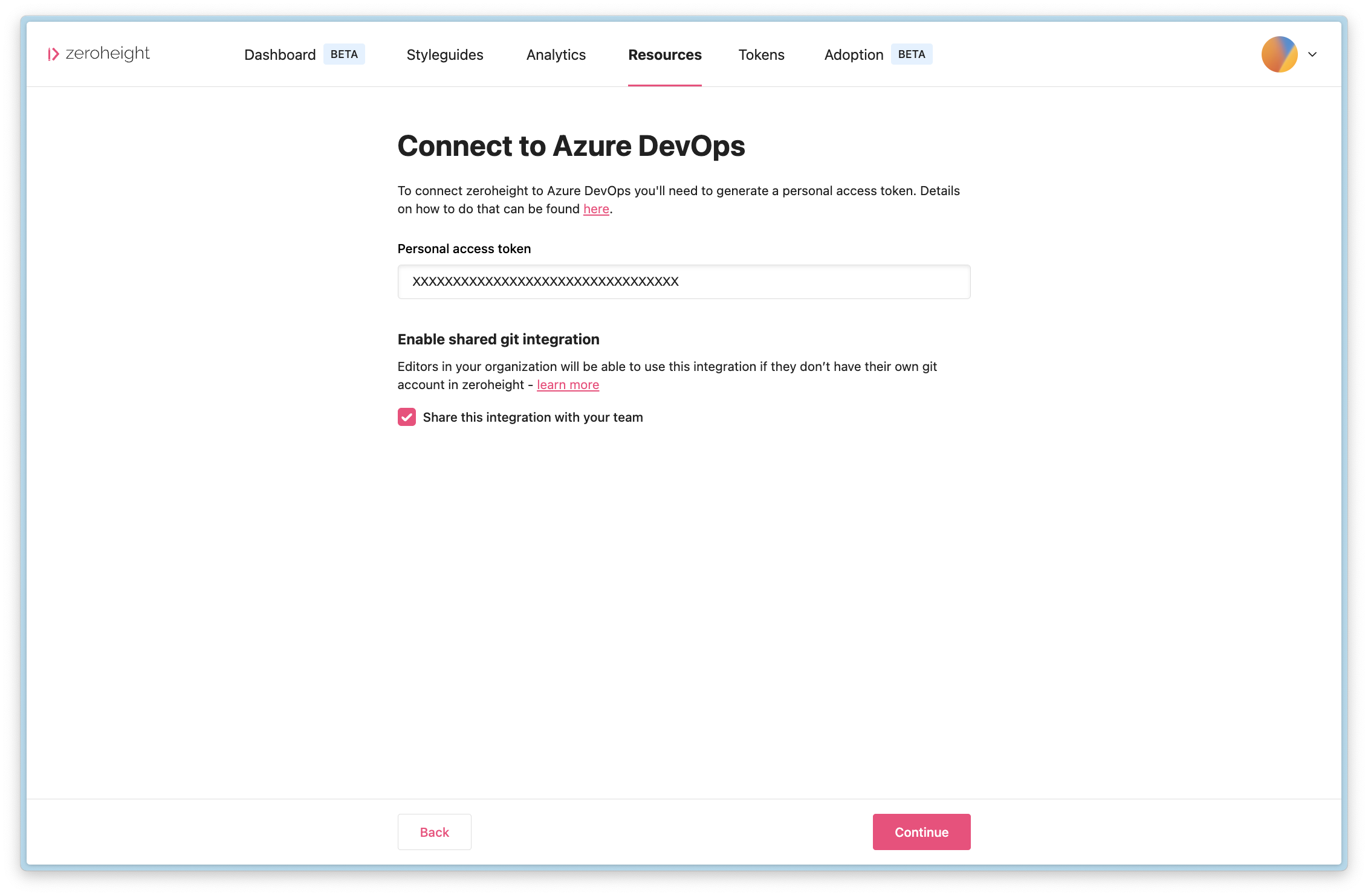1368x896 pixels.
Task: Go to the Dashboard tab
Action: (280, 54)
